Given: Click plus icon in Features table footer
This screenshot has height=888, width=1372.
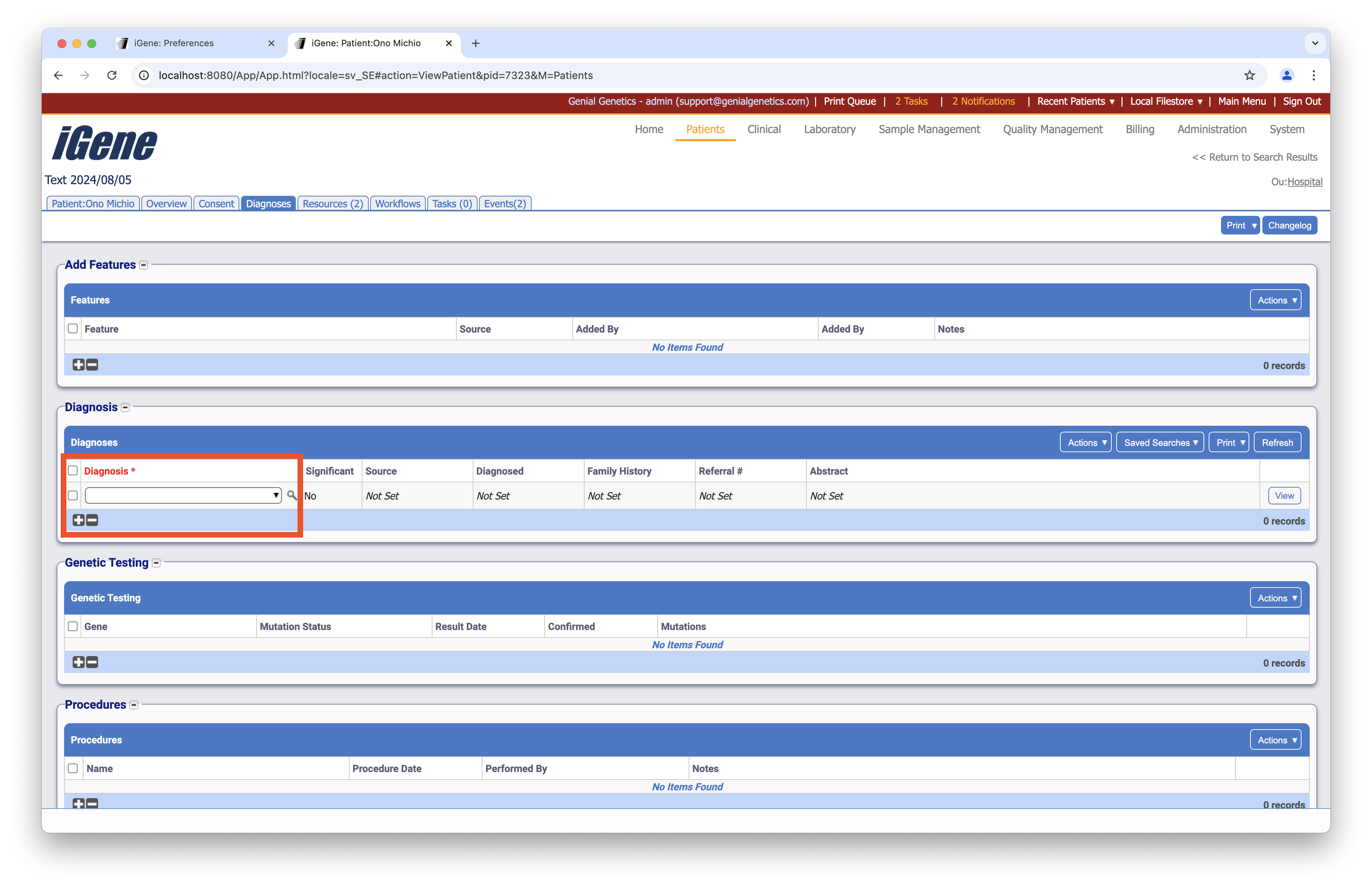Looking at the screenshot, I should (x=78, y=365).
